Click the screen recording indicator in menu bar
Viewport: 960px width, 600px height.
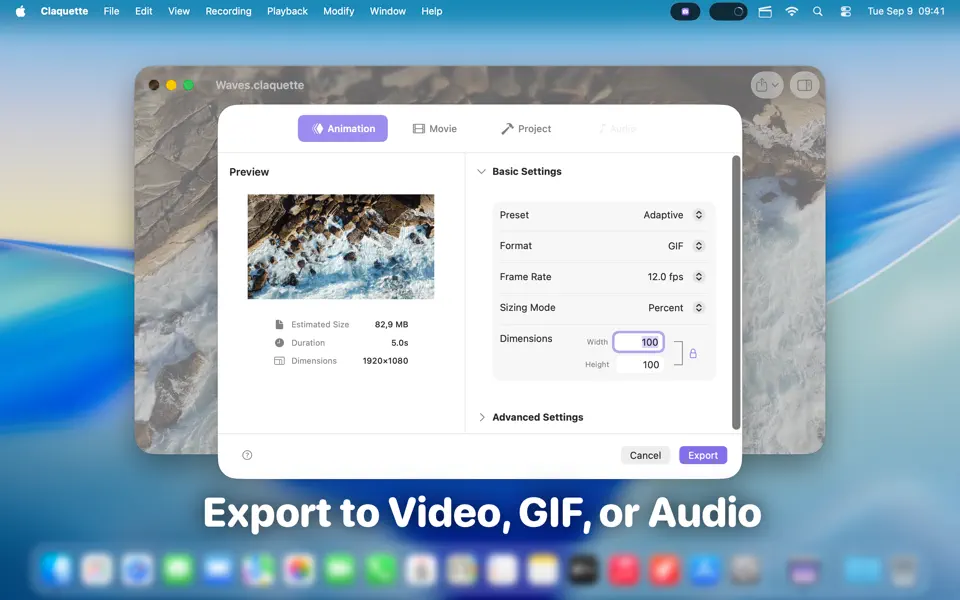tap(685, 11)
